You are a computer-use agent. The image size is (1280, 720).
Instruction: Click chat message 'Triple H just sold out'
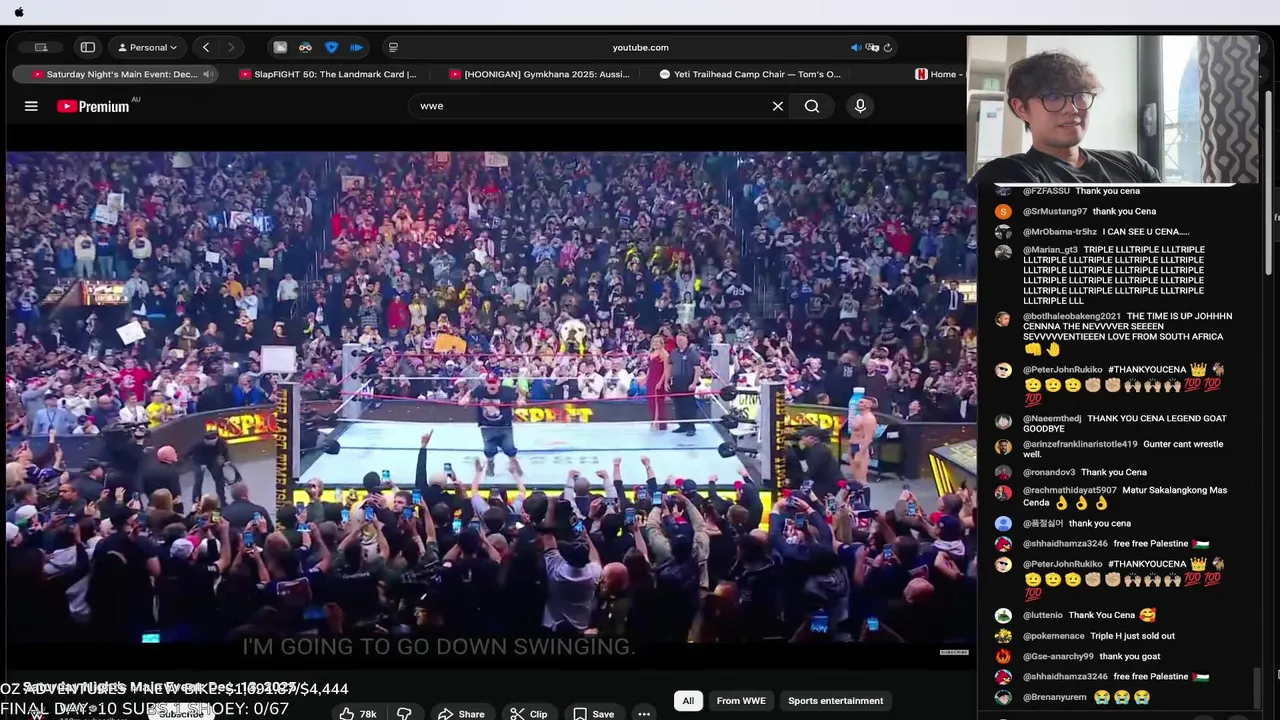1132,636
